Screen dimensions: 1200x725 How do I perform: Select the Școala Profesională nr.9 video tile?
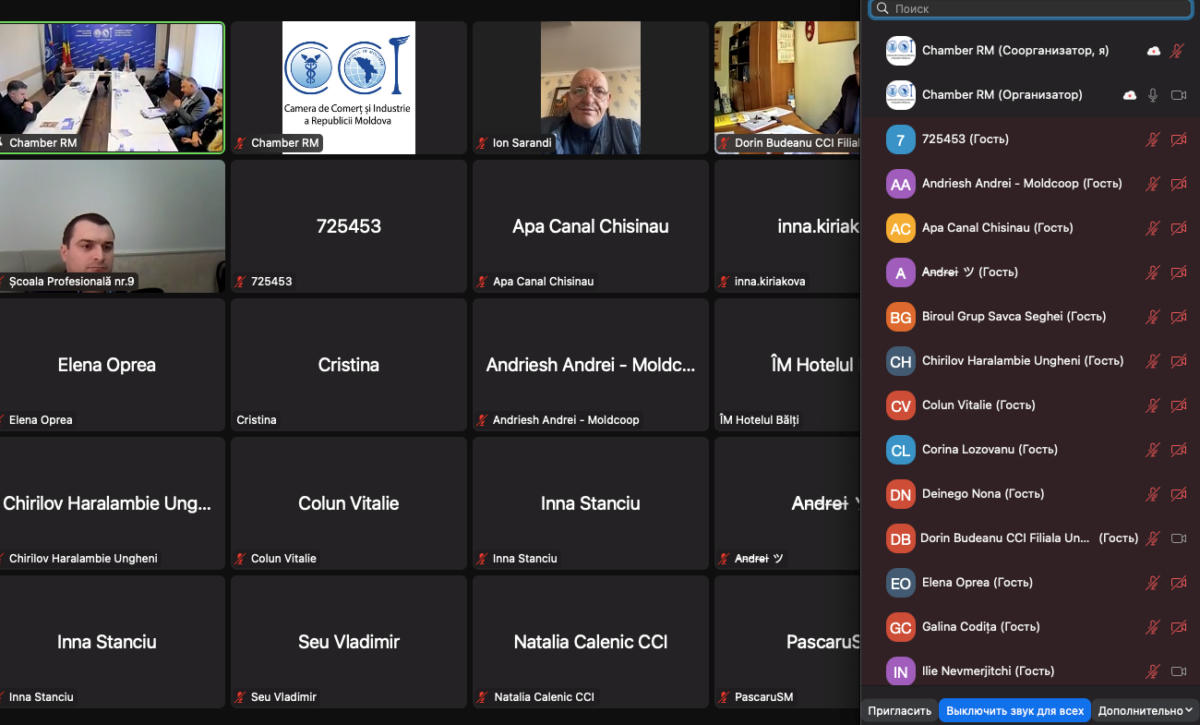(112, 226)
